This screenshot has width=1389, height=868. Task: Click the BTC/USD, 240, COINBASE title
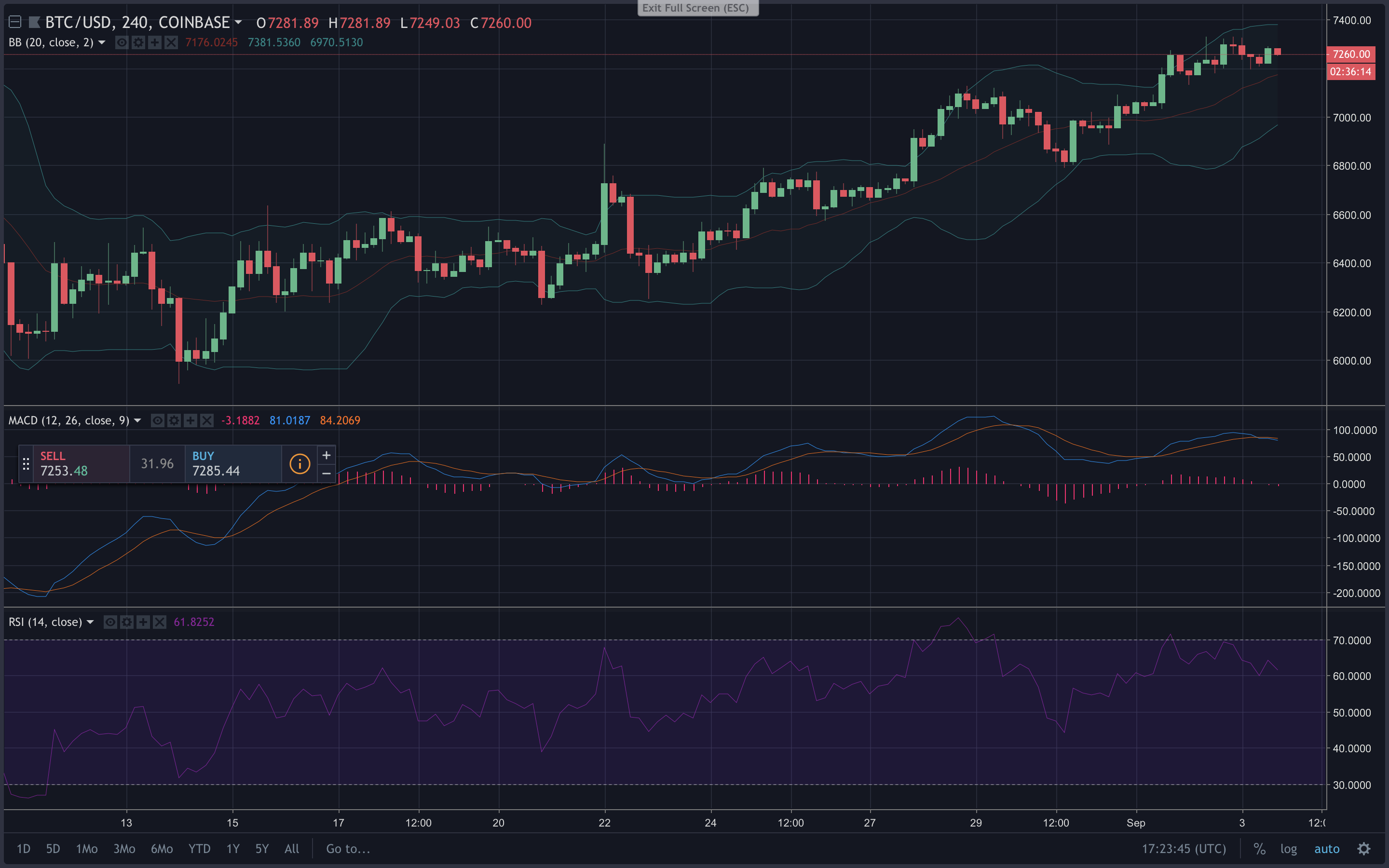[x=137, y=22]
